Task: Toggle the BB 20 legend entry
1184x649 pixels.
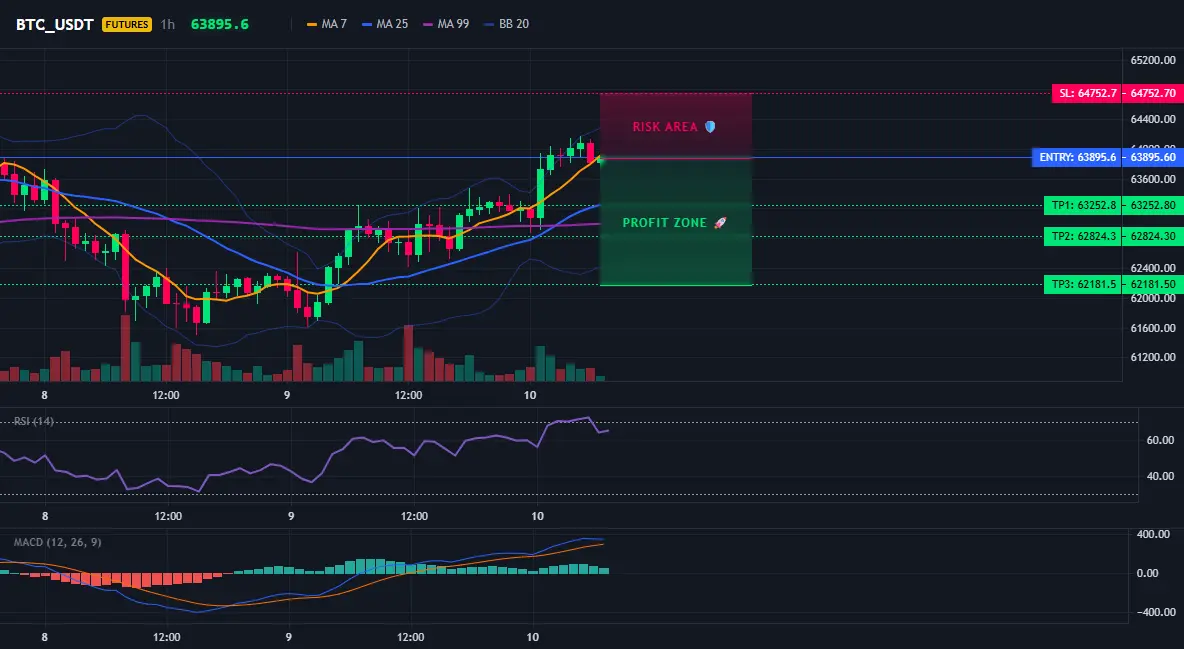Action: tap(507, 24)
